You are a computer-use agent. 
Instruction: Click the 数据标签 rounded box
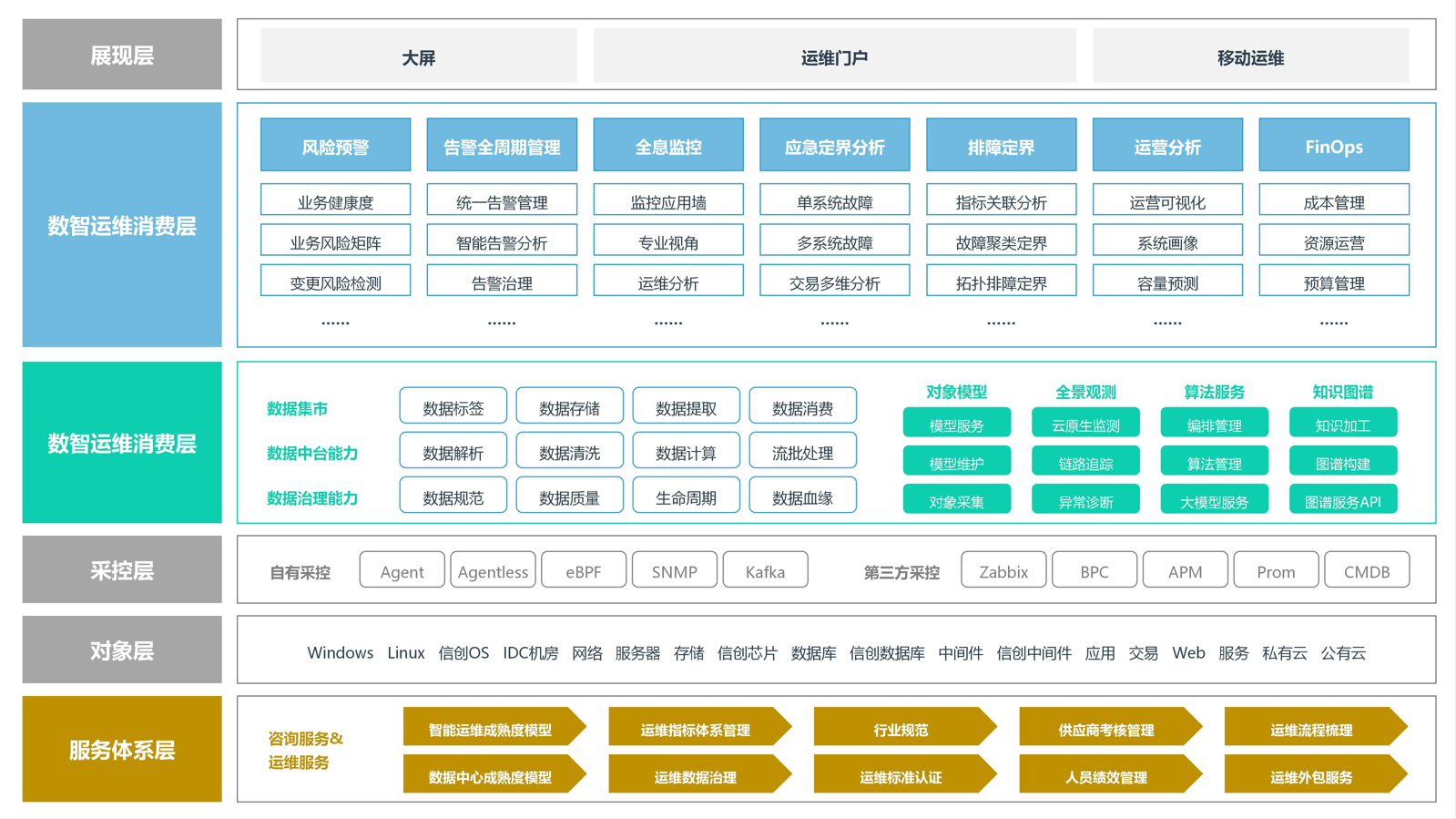click(453, 407)
